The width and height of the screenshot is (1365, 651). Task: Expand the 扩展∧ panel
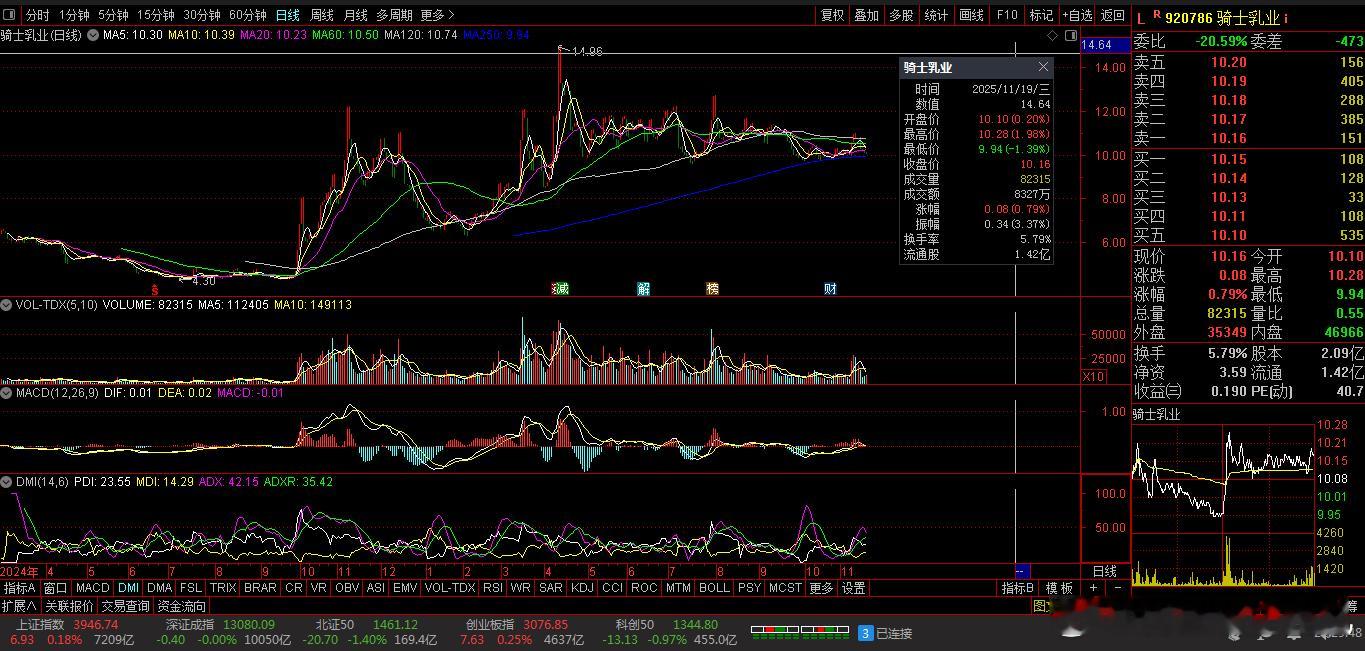pyautogui.click(x=19, y=606)
